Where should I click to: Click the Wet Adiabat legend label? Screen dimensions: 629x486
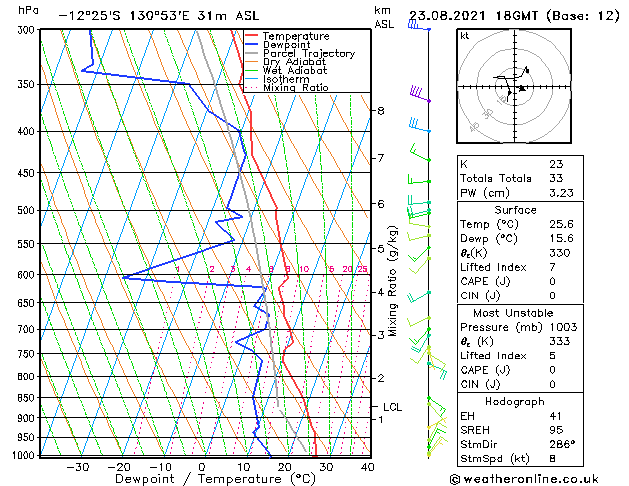tap(295, 70)
